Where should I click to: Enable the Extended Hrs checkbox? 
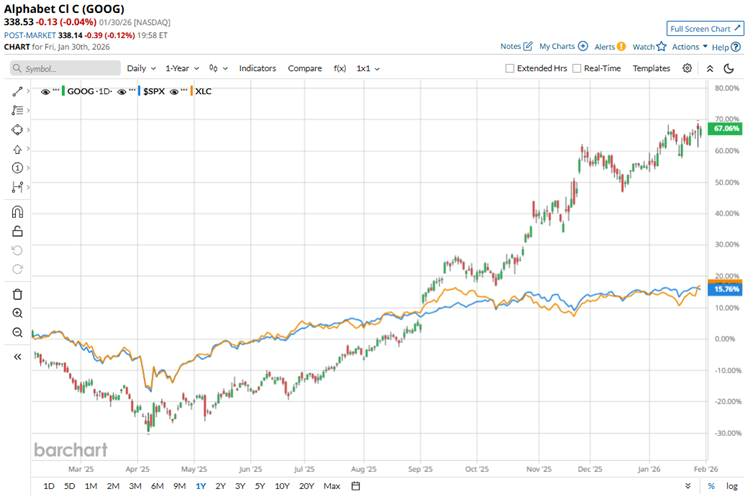510,68
